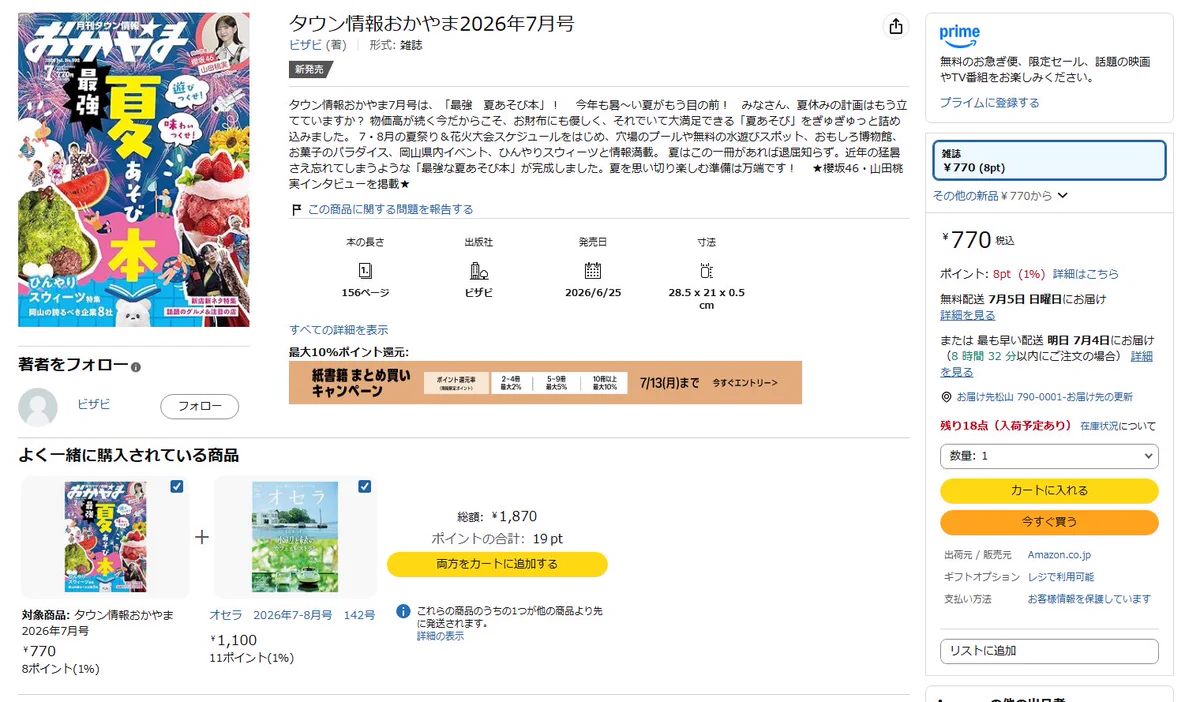Screen dimensions: 1200x702
Task: Click the location pin icon at お届け先松山
Action: coord(946,397)
